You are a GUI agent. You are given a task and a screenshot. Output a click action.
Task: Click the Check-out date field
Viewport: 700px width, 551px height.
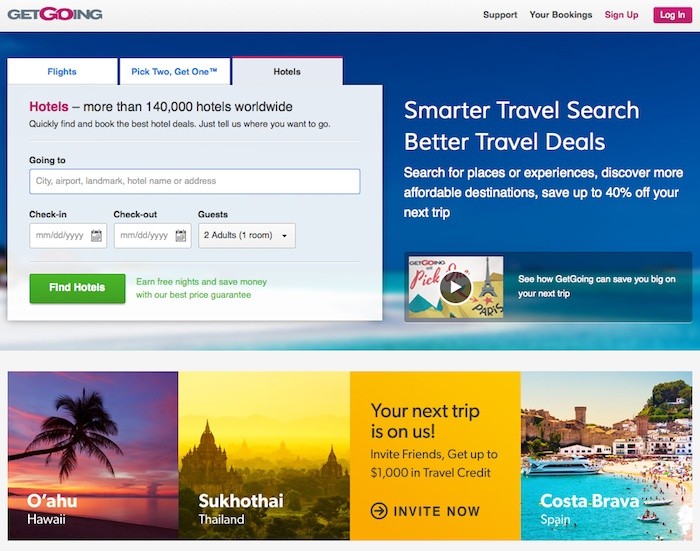pyautogui.click(x=152, y=235)
